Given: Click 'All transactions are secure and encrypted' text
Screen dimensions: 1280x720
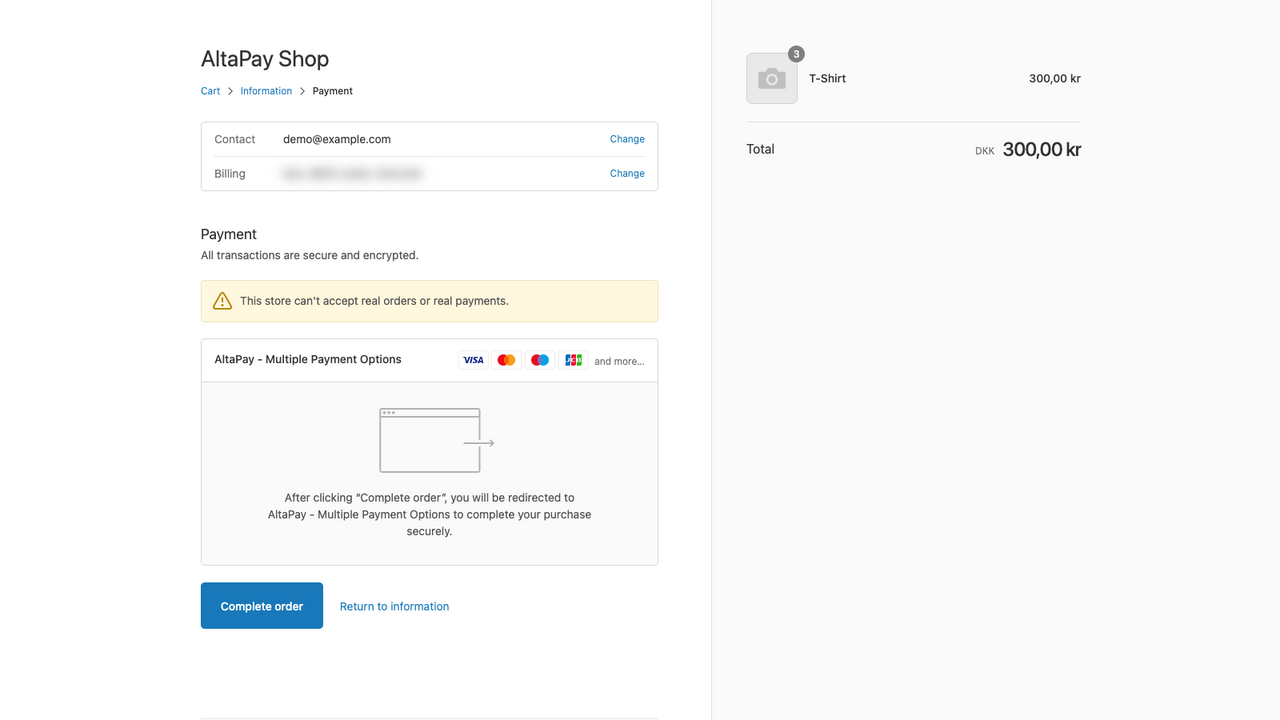Looking at the screenshot, I should pos(310,255).
